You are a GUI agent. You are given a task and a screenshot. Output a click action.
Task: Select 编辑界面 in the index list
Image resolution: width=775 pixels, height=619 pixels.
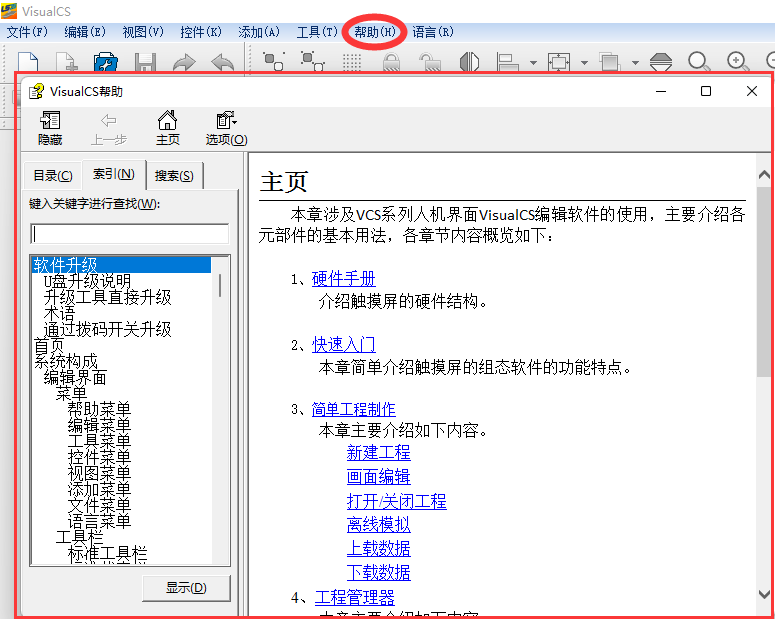[x=75, y=378]
